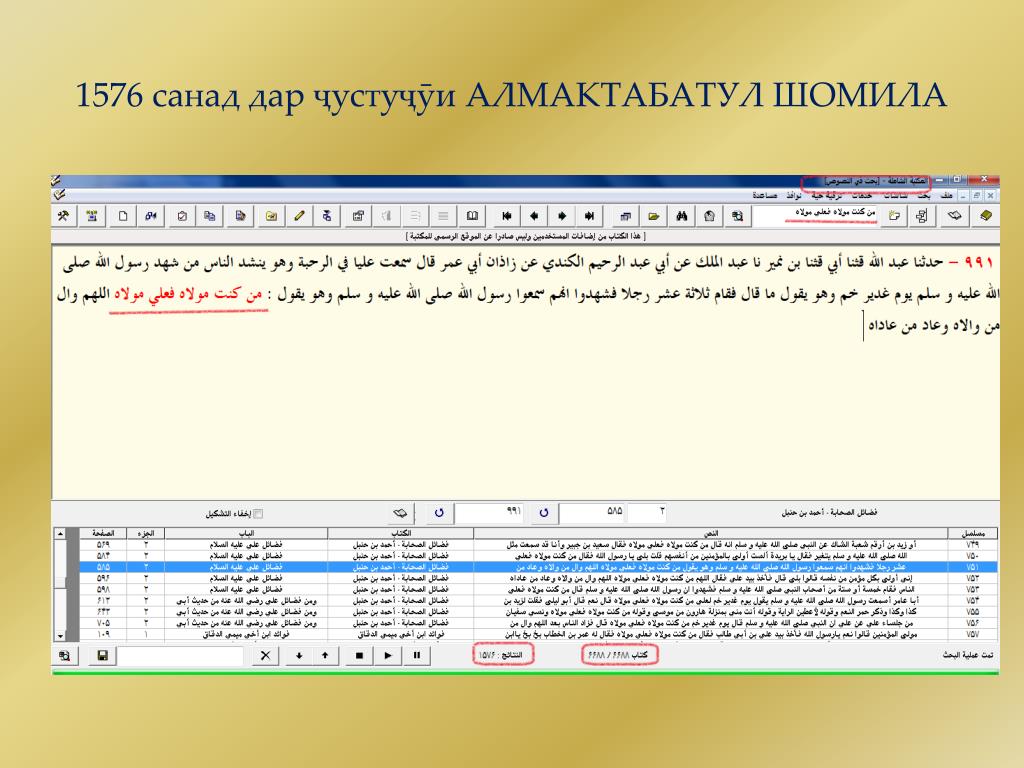Jump to the last page arrow
The image size is (1024, 768).
tap(590, 216)
